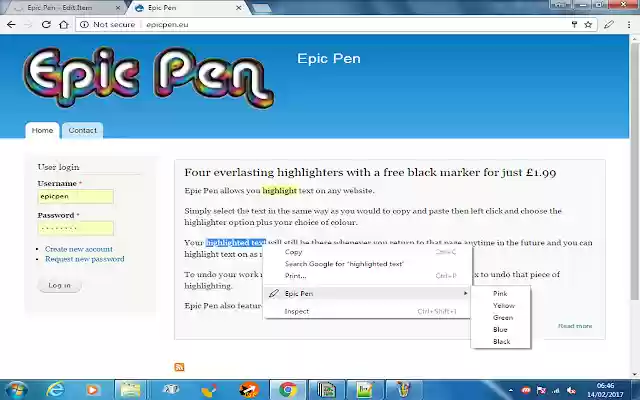
Task: Open the Home page tab
Action: click(x=42, y=131)
